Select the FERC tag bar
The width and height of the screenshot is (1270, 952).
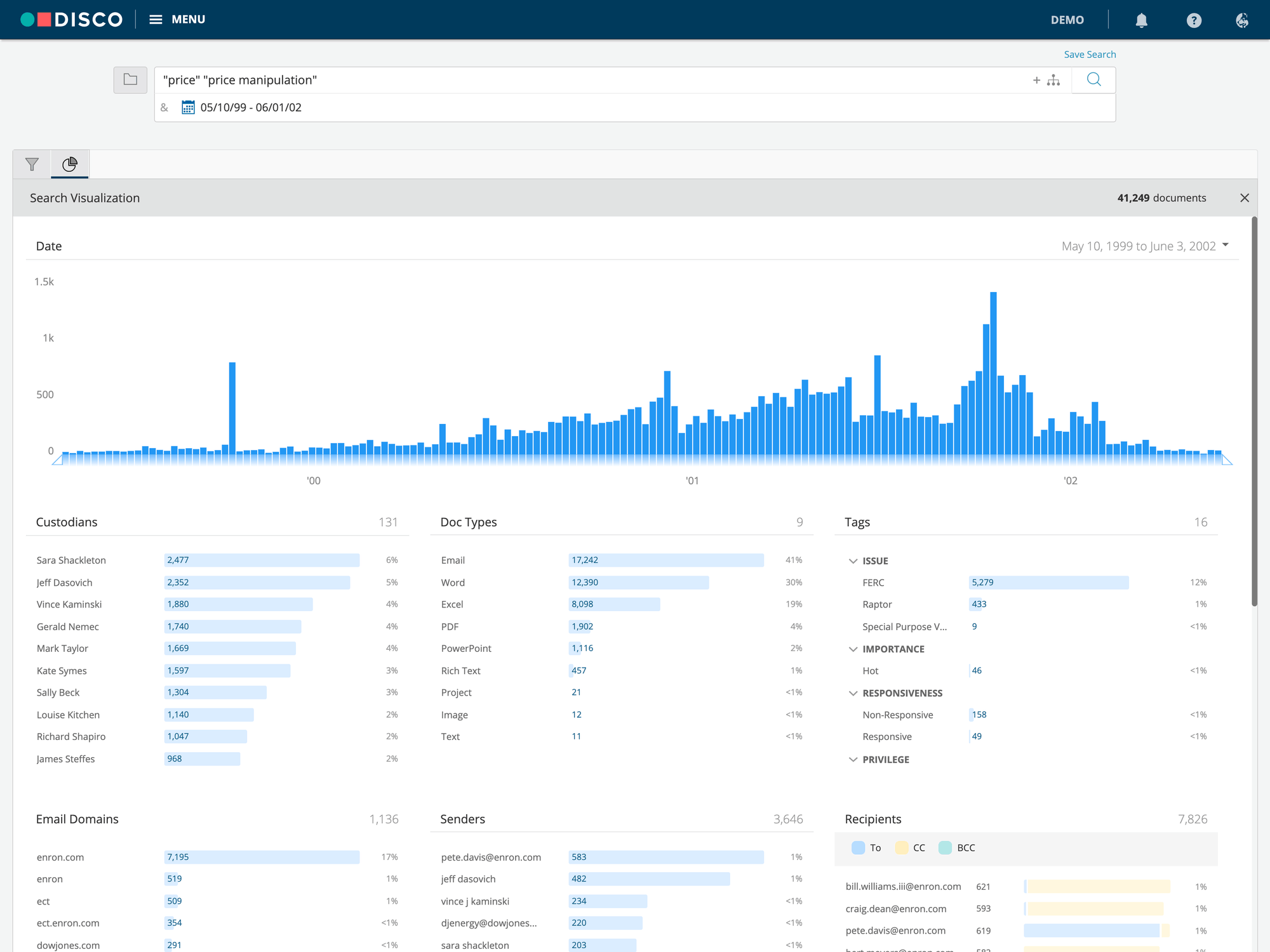[1048, 583]
